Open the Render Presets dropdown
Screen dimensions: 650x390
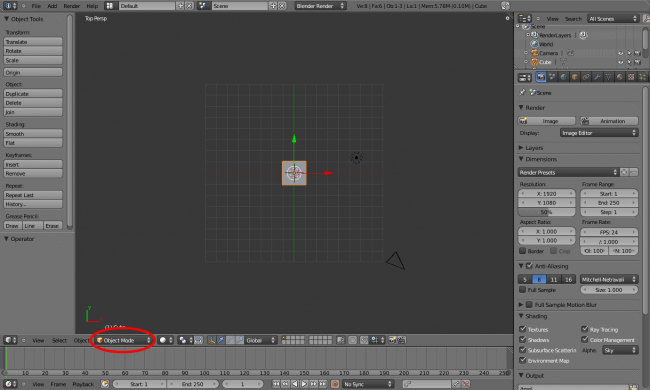(x=568, y=172)
